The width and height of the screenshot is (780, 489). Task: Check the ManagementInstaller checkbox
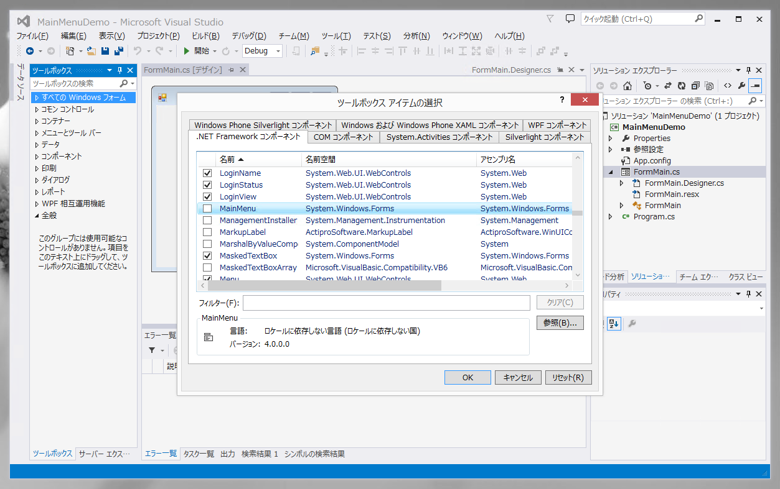[207, 220]
